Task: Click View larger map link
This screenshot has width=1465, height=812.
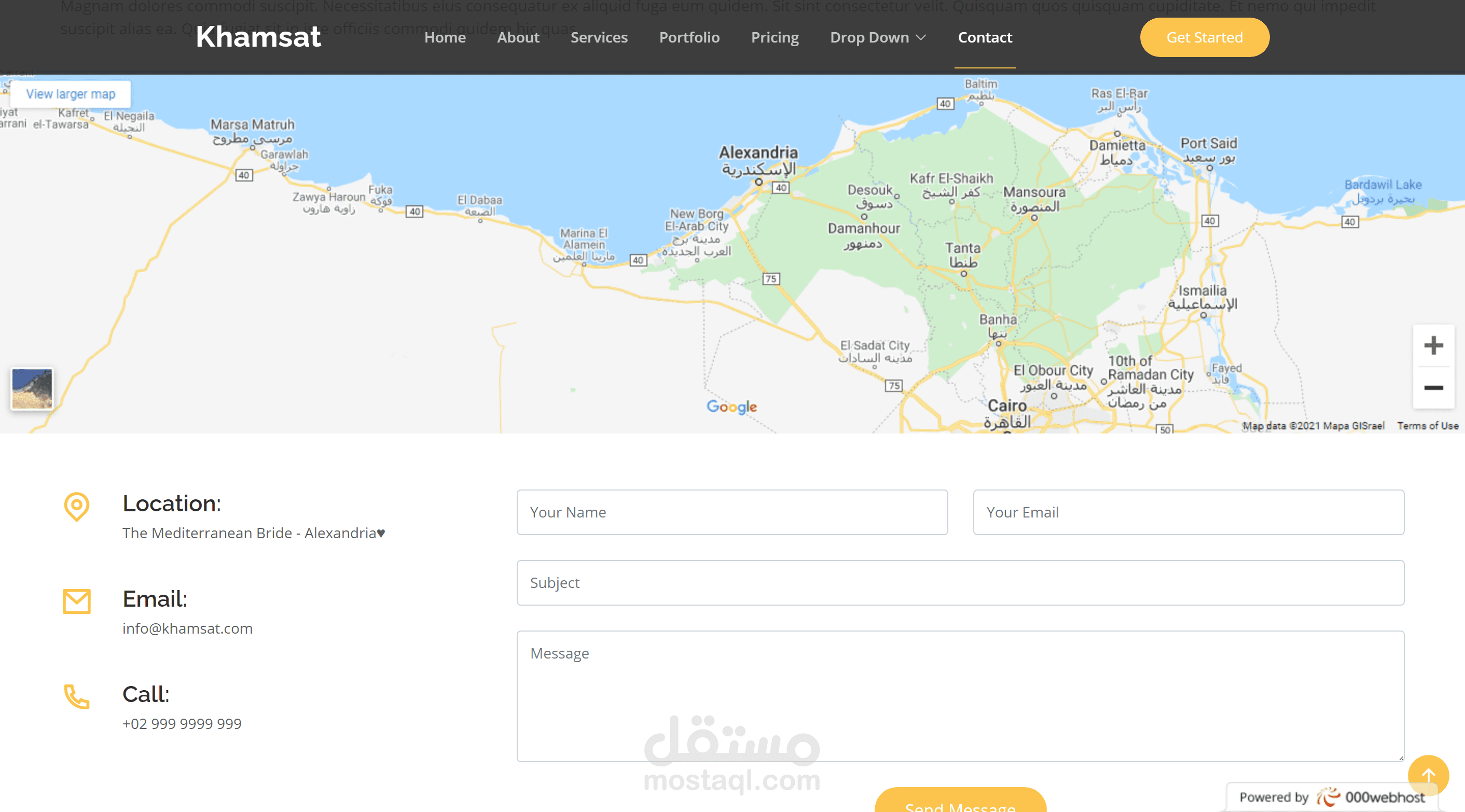Action: (x=71, y=94)
